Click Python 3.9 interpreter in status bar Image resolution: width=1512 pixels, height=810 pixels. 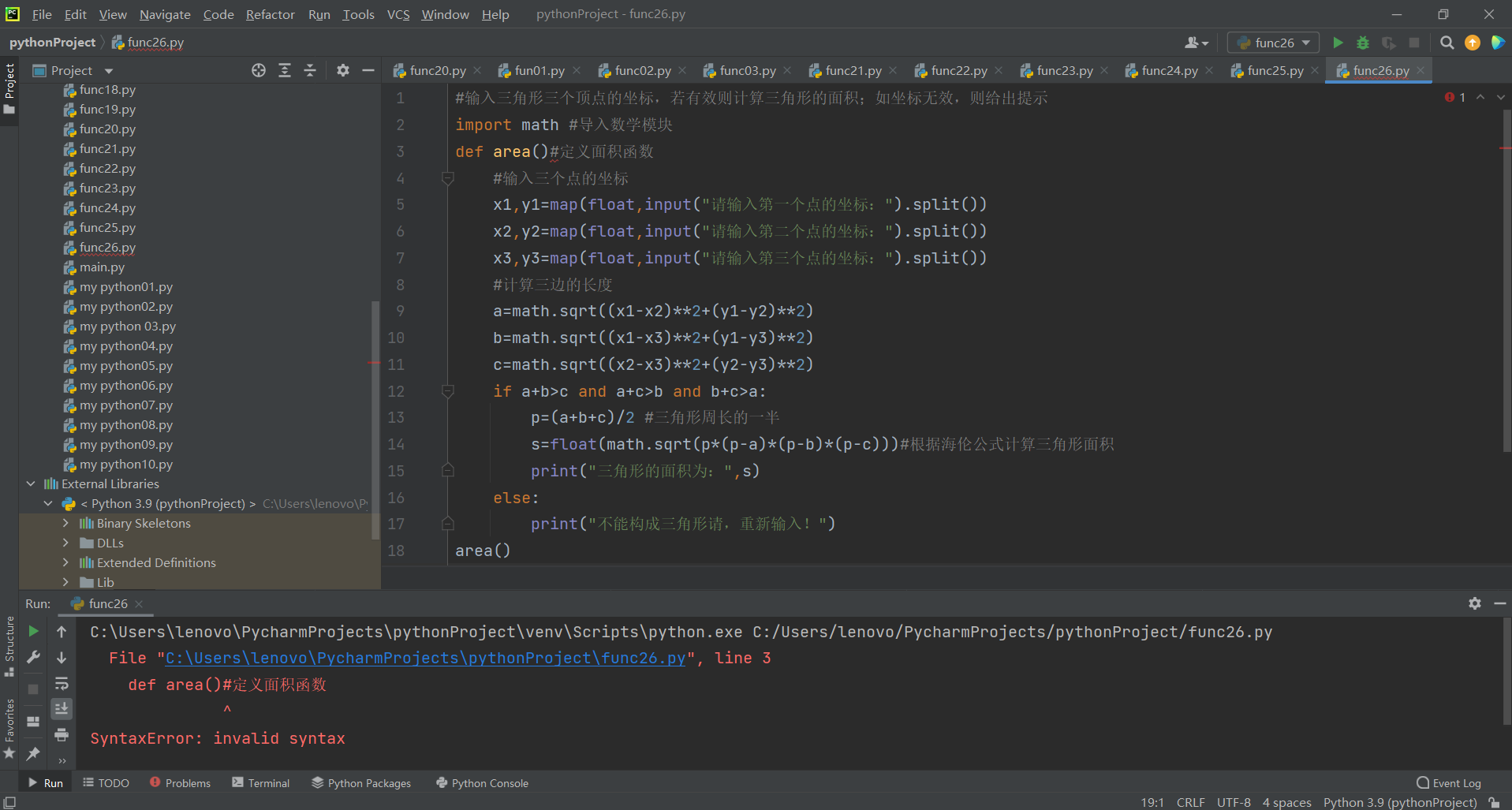point(1399,802)
